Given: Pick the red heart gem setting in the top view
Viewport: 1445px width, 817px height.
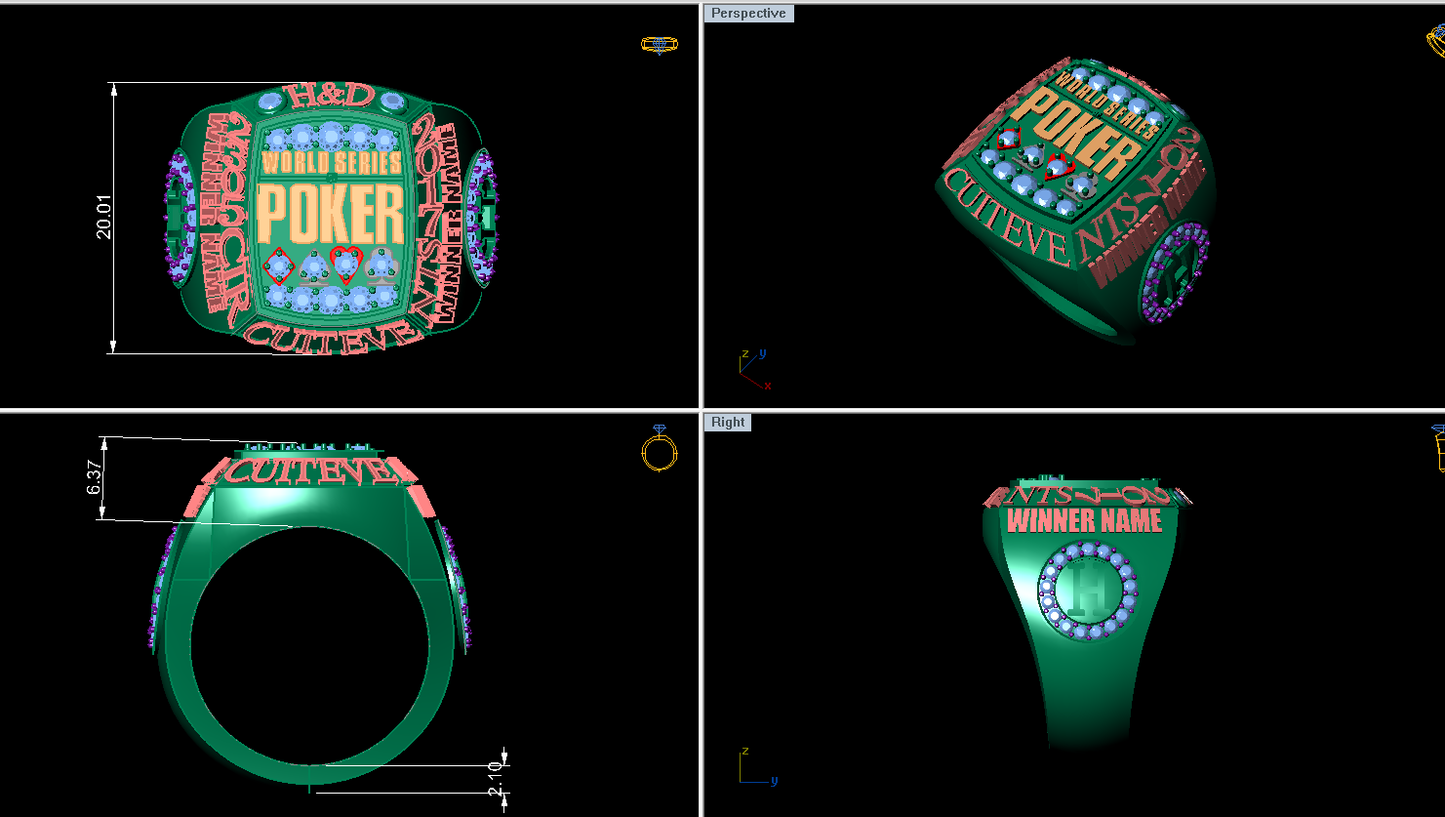Looking at the screenshot, I should (x=345, y=265).
